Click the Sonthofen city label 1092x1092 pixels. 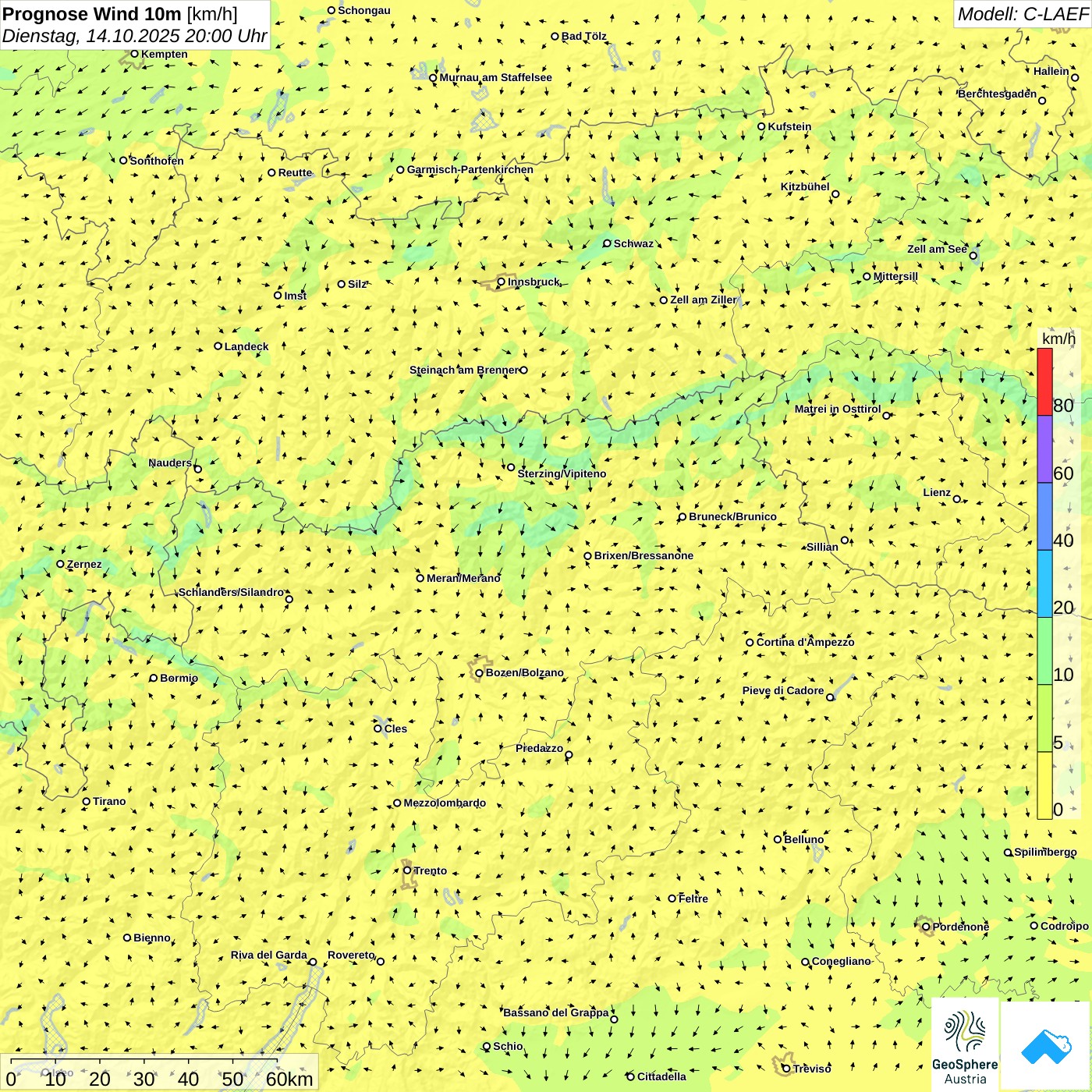coord(157,161)
